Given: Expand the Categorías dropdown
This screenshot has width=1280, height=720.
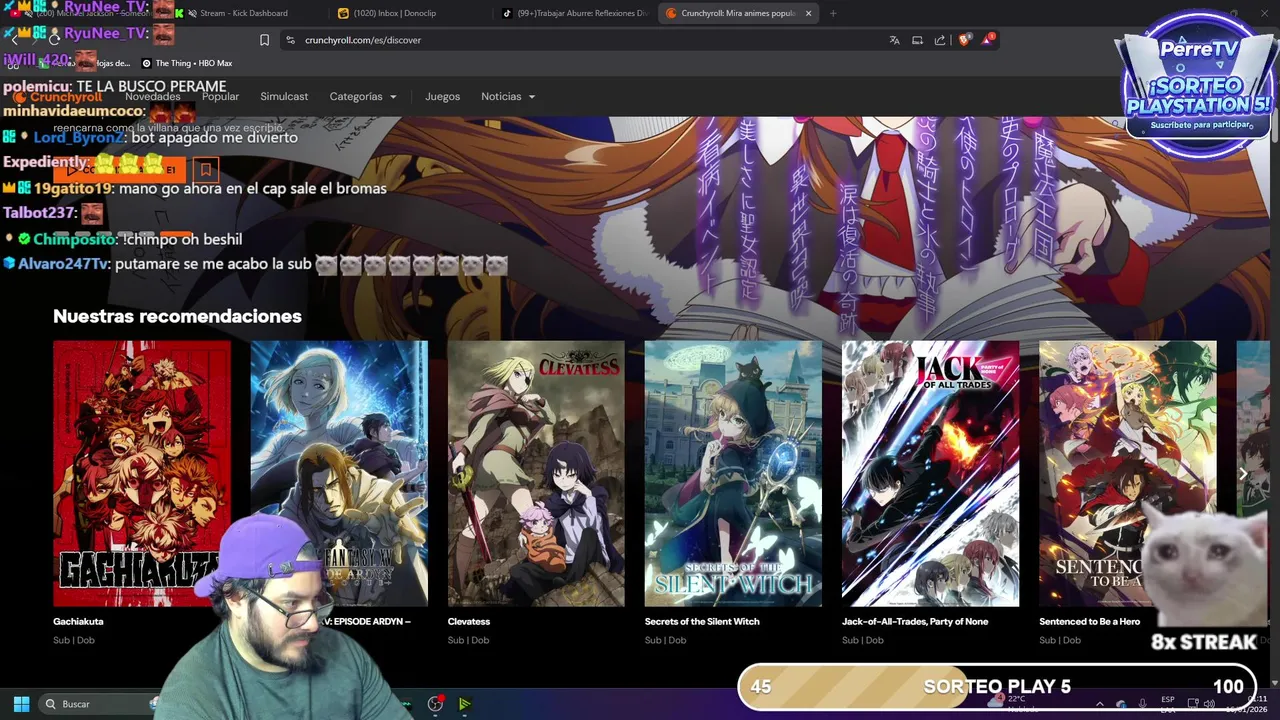Looking at the screenshot, I should click(x=363, y=96).
